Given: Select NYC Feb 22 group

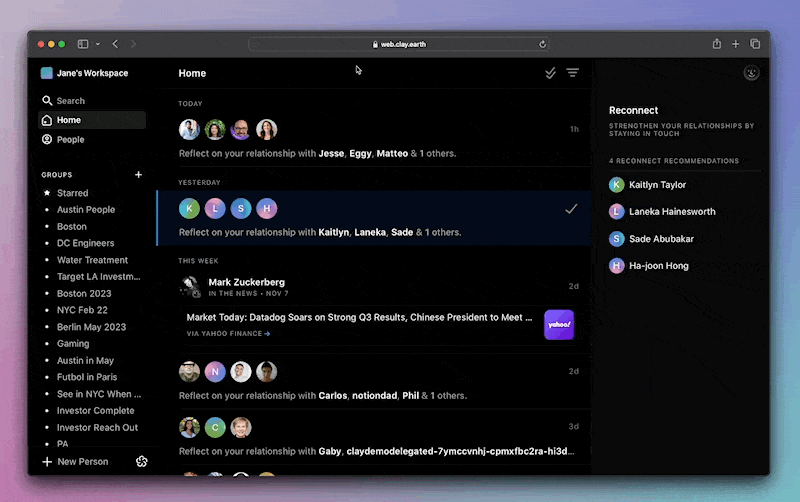Looking at the screenshot, I should pos(82,310).
